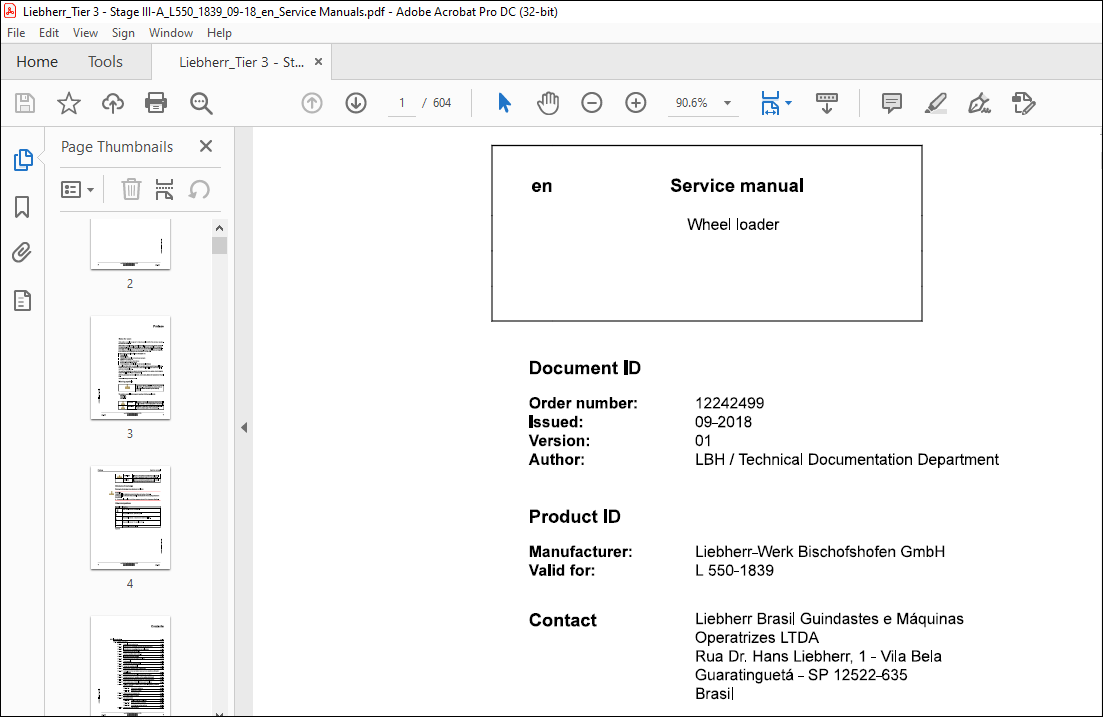Go to next page arrow
Screen dimensions: 1103x717
(x=356, y=103)
